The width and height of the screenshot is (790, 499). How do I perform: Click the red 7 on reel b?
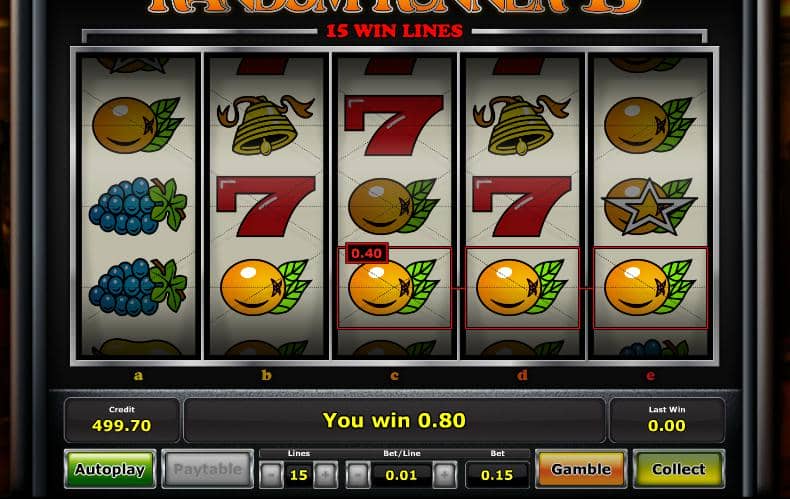pos(266,206)
